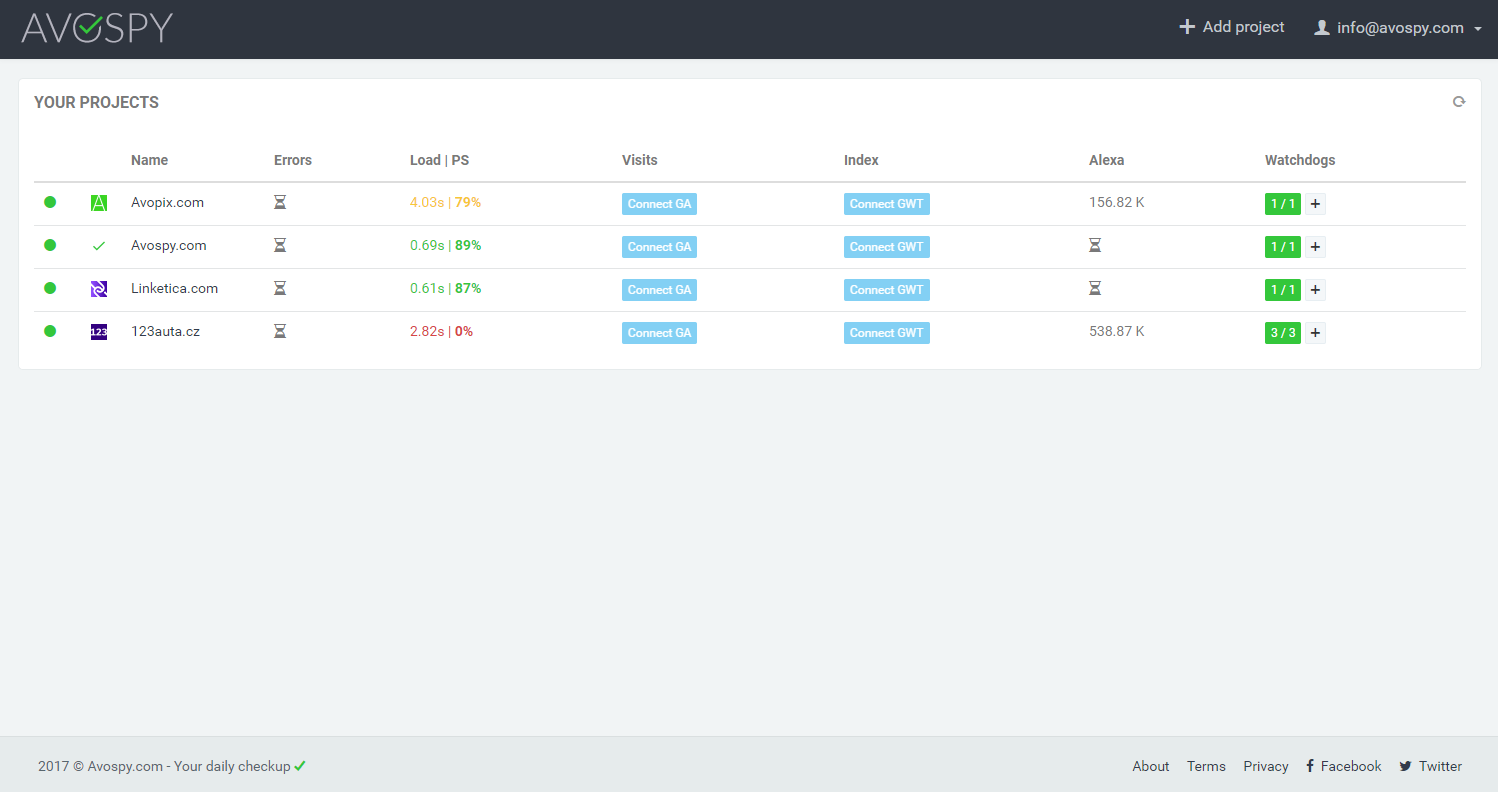Add a watchdog for 123auta.cz
This screenshot has height=792, width=1498.
tap(1315, 333)
